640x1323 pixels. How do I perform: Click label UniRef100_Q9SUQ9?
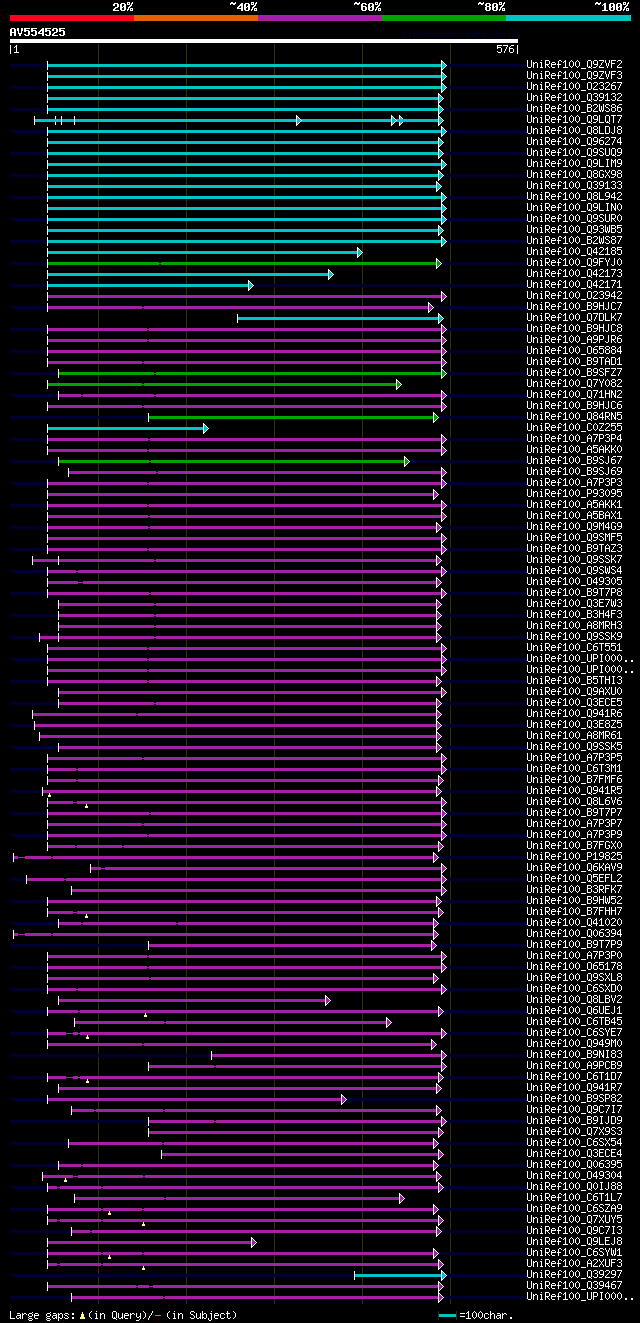pyautogui.click(x=574, y=153)
